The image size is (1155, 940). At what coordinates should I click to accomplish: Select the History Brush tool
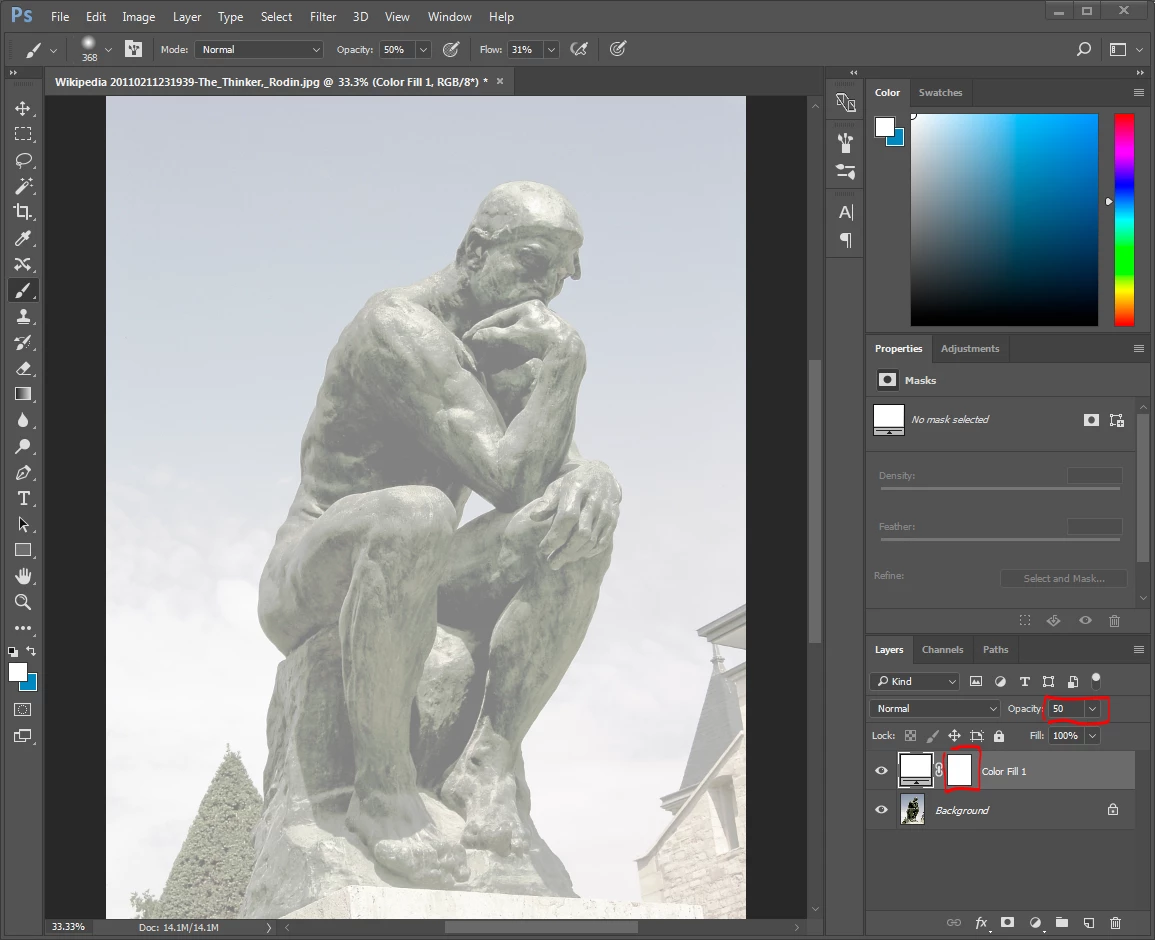click(23, 342)
